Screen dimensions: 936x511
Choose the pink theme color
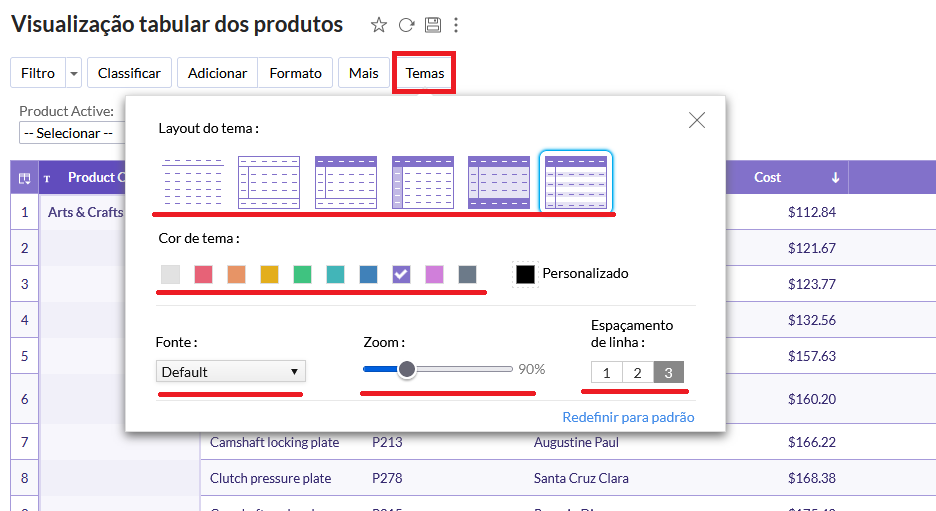coord(435,275)
